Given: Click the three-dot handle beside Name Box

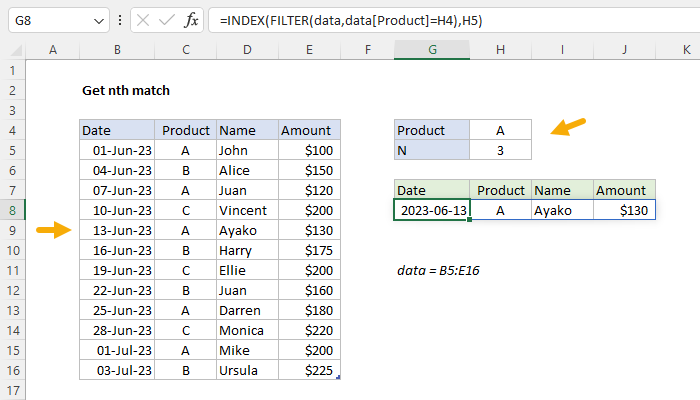Looking at the screenshot, I should (x=120, y=21).
